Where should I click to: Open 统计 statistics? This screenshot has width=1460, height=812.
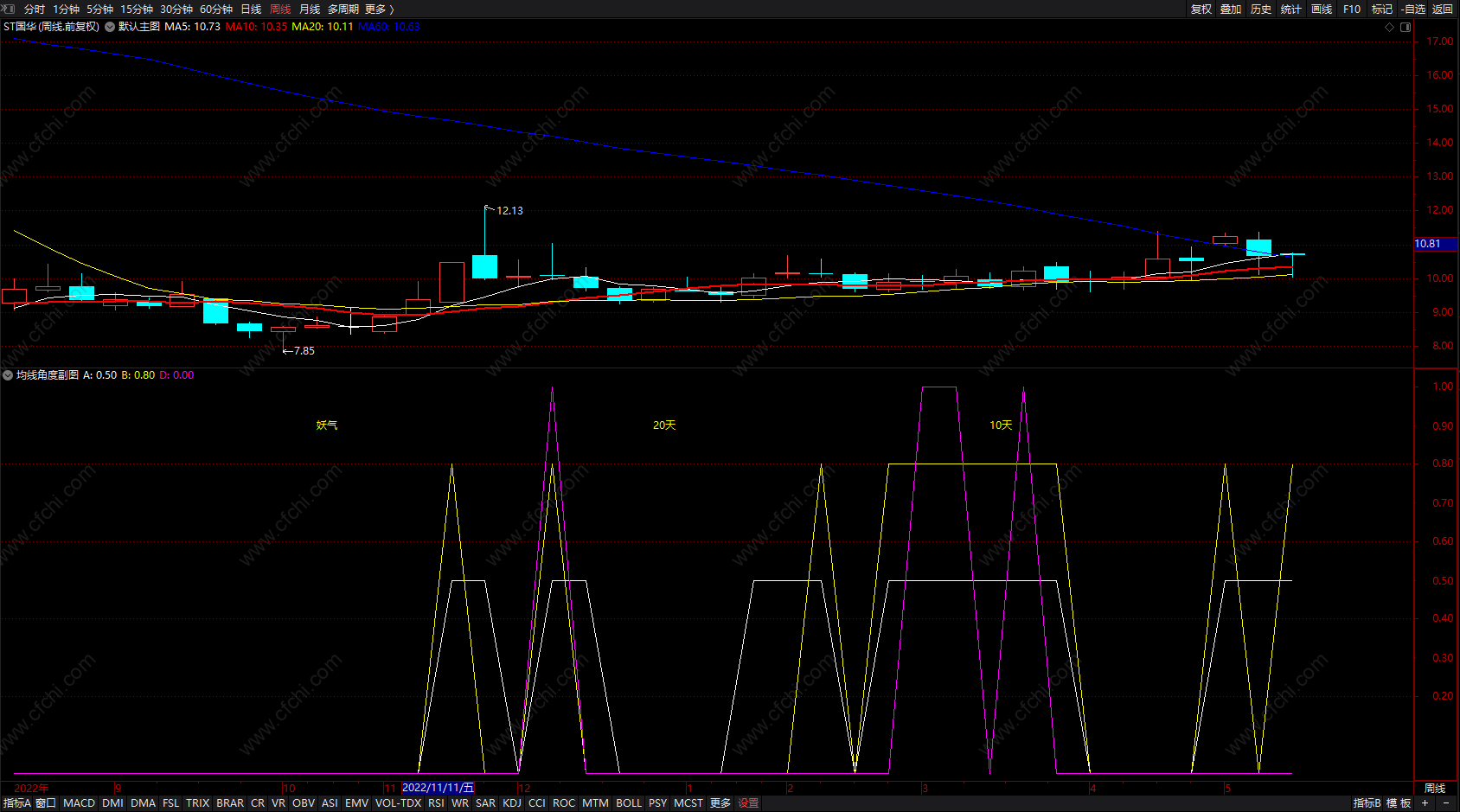coord(1291,10)
